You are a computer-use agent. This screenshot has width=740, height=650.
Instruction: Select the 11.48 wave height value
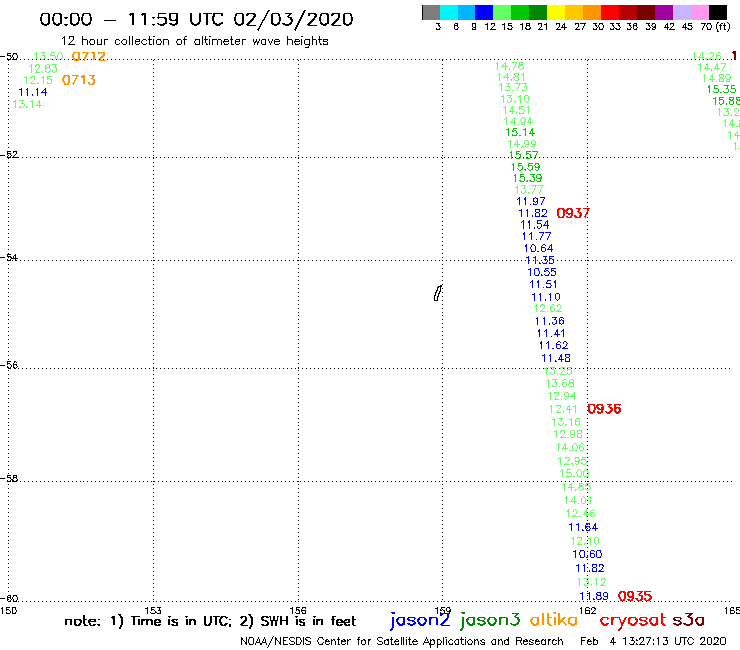coord(556,359)
